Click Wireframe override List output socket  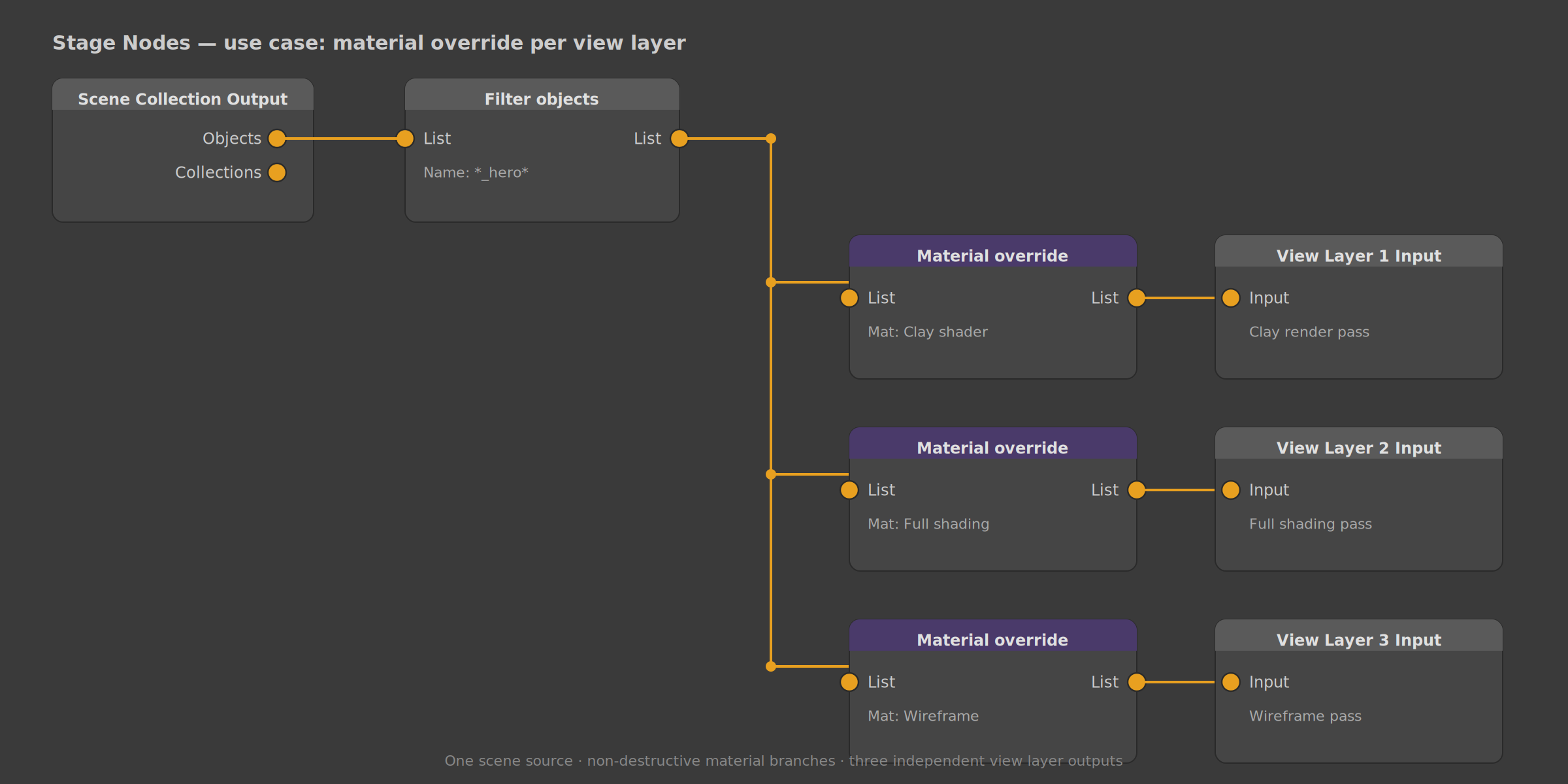pos(1137,682)
